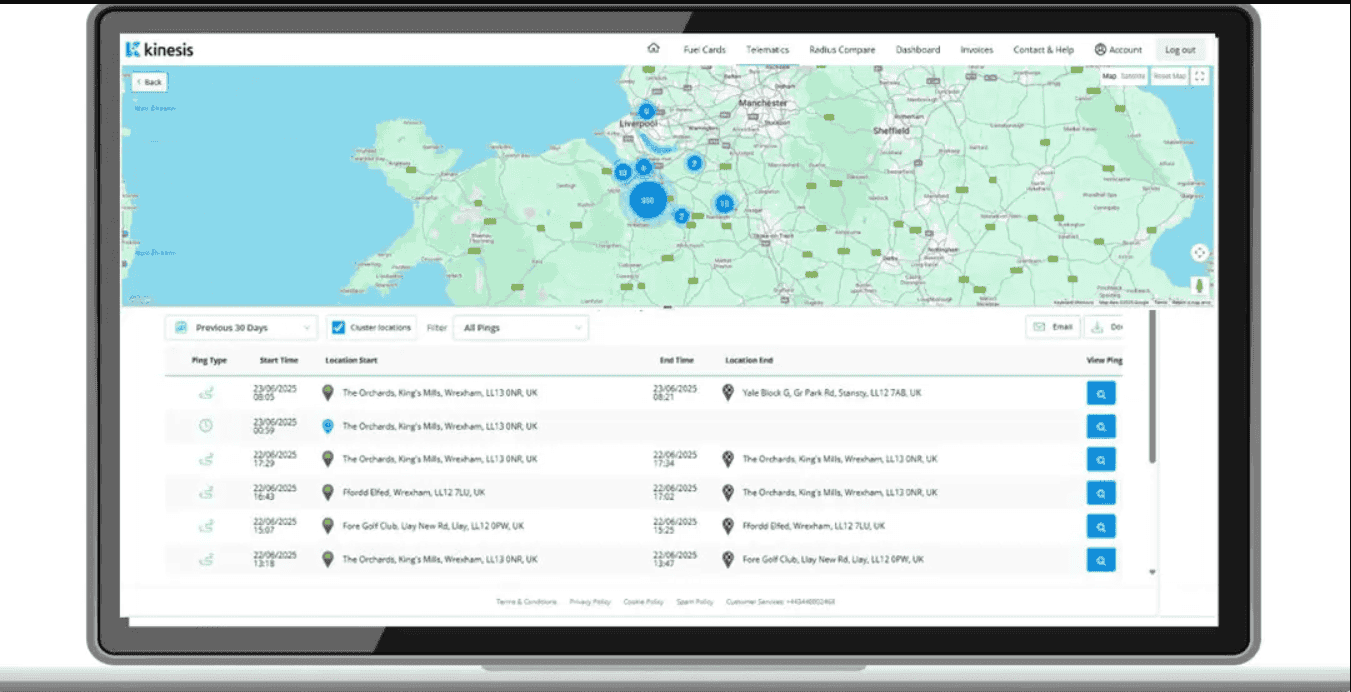Open the Previous 30 Days dropdown
Screen dimensions: 1351x692
[x=241, y=328]
